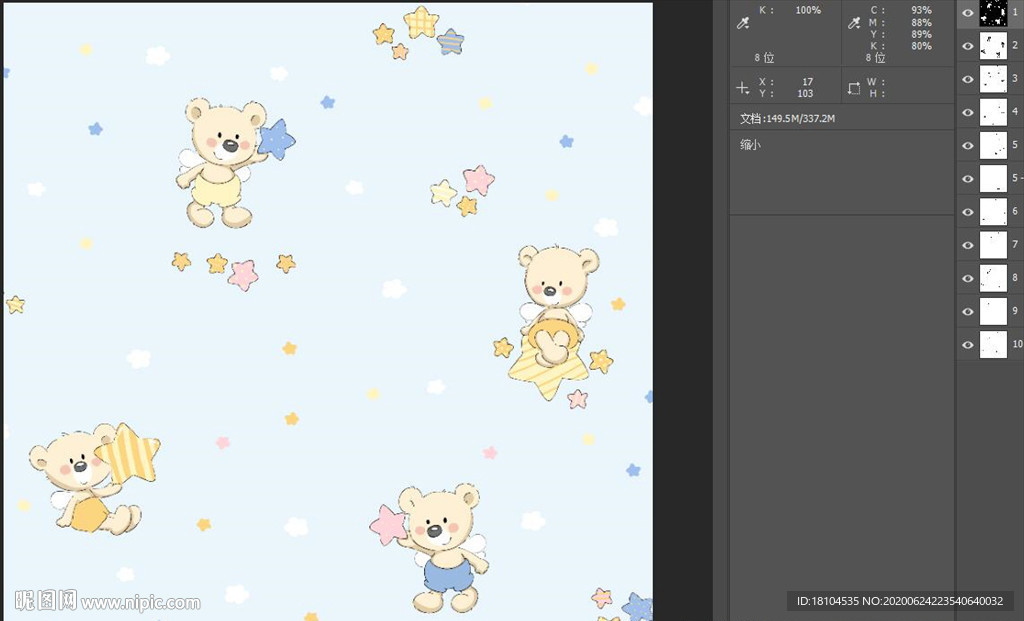Toggle the eye icon for layer 4
The height and width of the screenshot is (621, 1024).
click(x=968, y=112)
